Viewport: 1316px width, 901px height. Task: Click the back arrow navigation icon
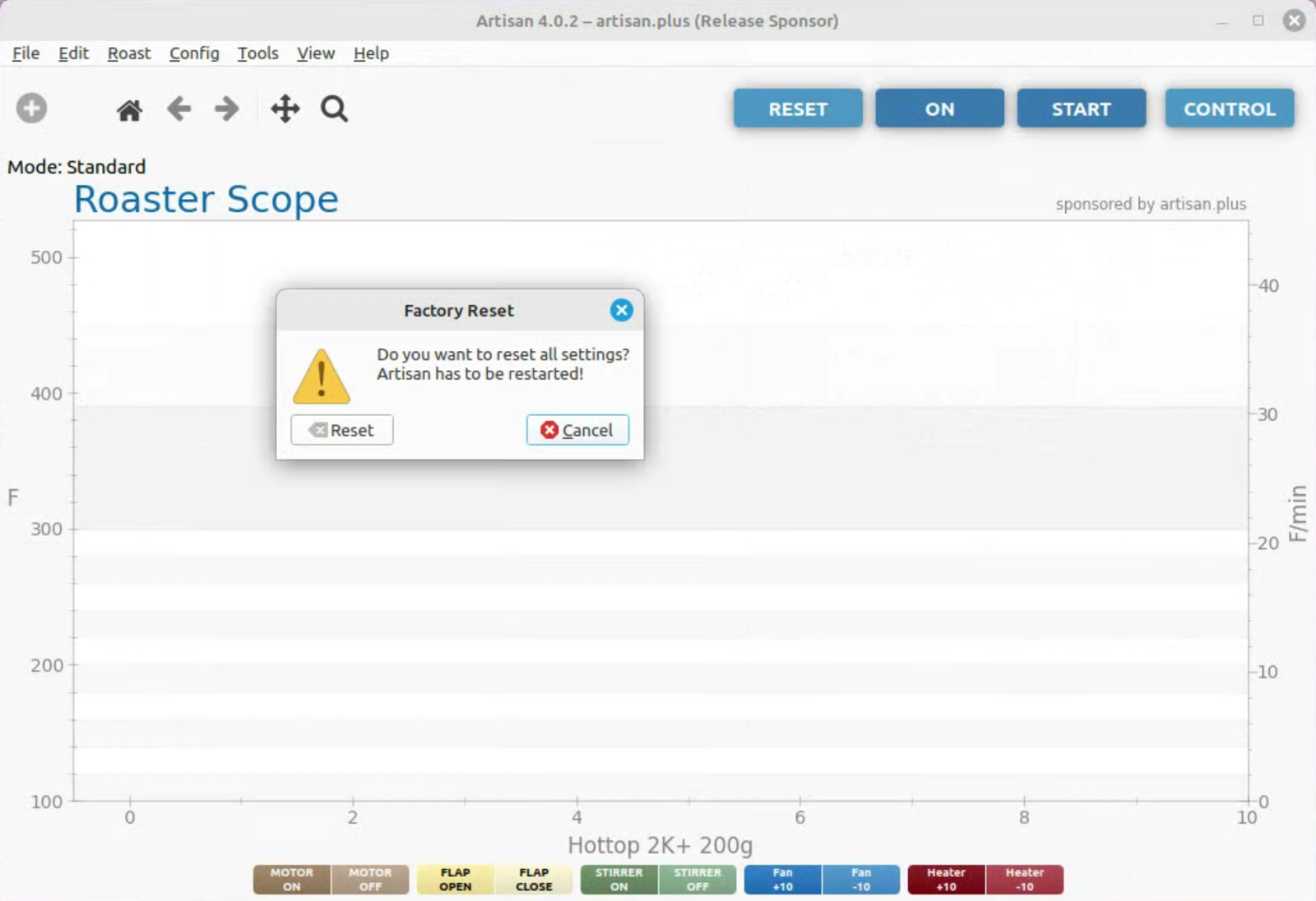pyautogui.click(x=178, y=109)
